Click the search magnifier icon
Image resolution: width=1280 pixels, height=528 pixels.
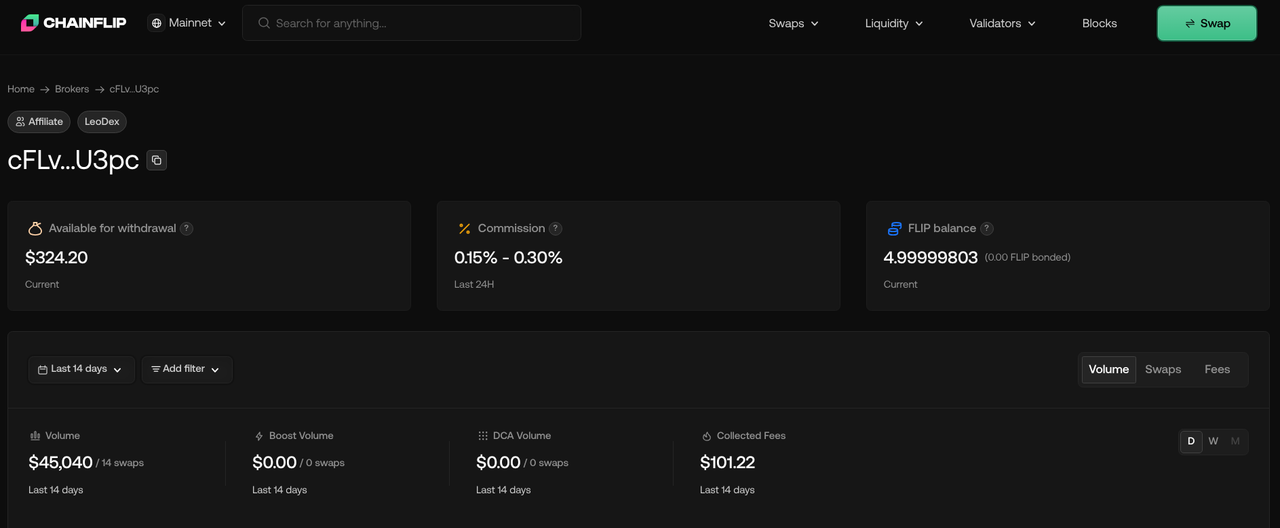[264, 23]
